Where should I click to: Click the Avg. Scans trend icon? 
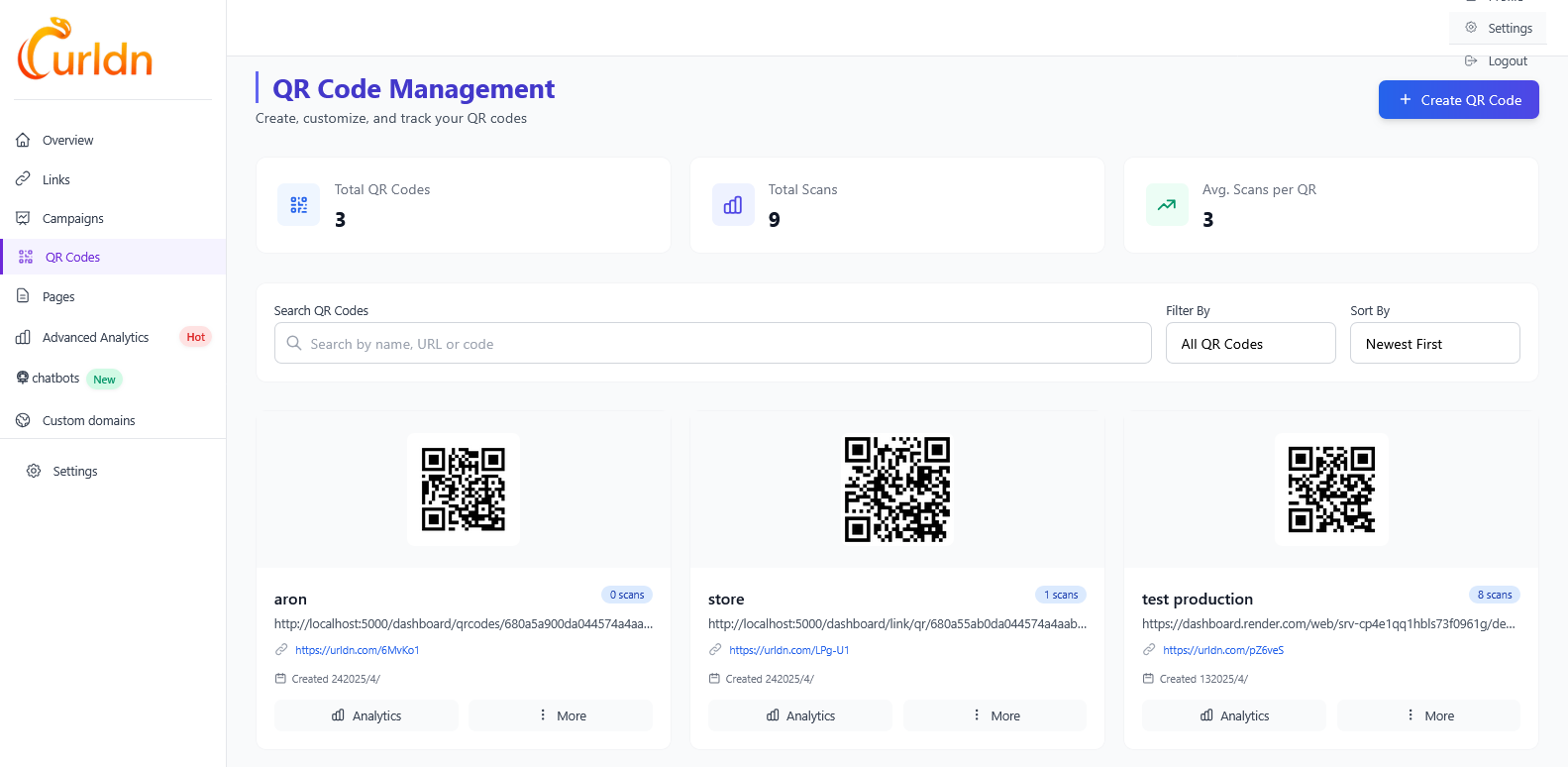(x=1167, y=205)
